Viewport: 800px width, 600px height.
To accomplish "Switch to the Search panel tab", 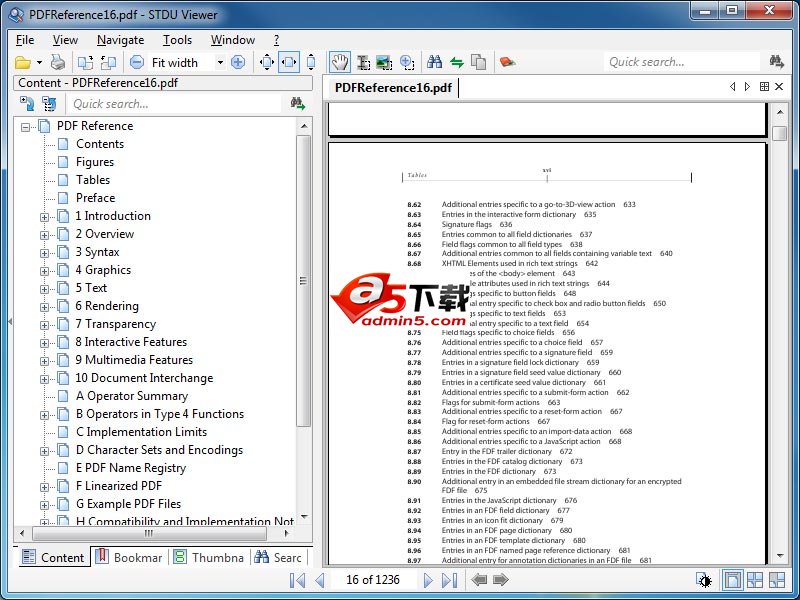I will click(278, 557).
